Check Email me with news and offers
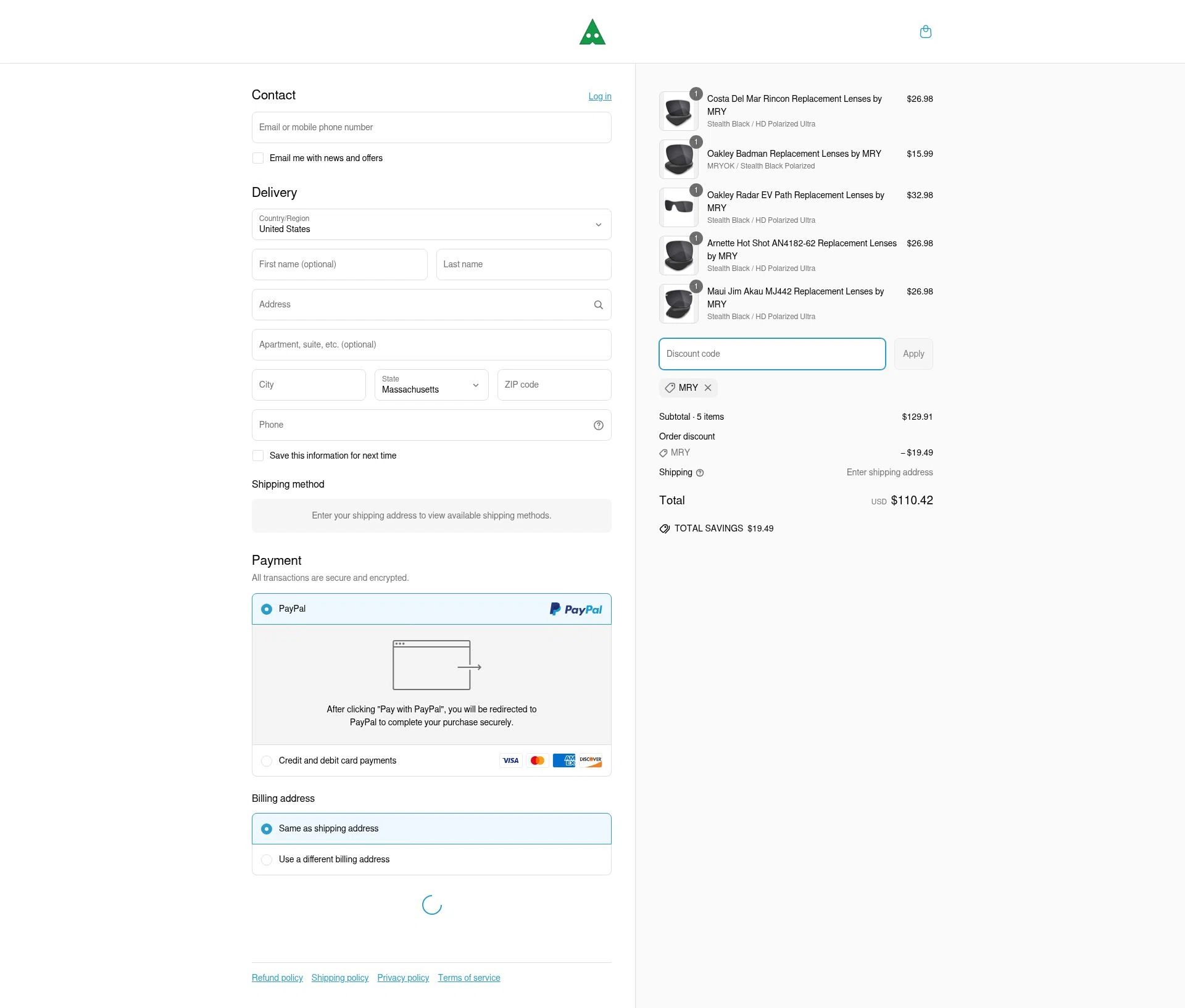Viewport: 1185px width, 1008px height. point(257,158)
